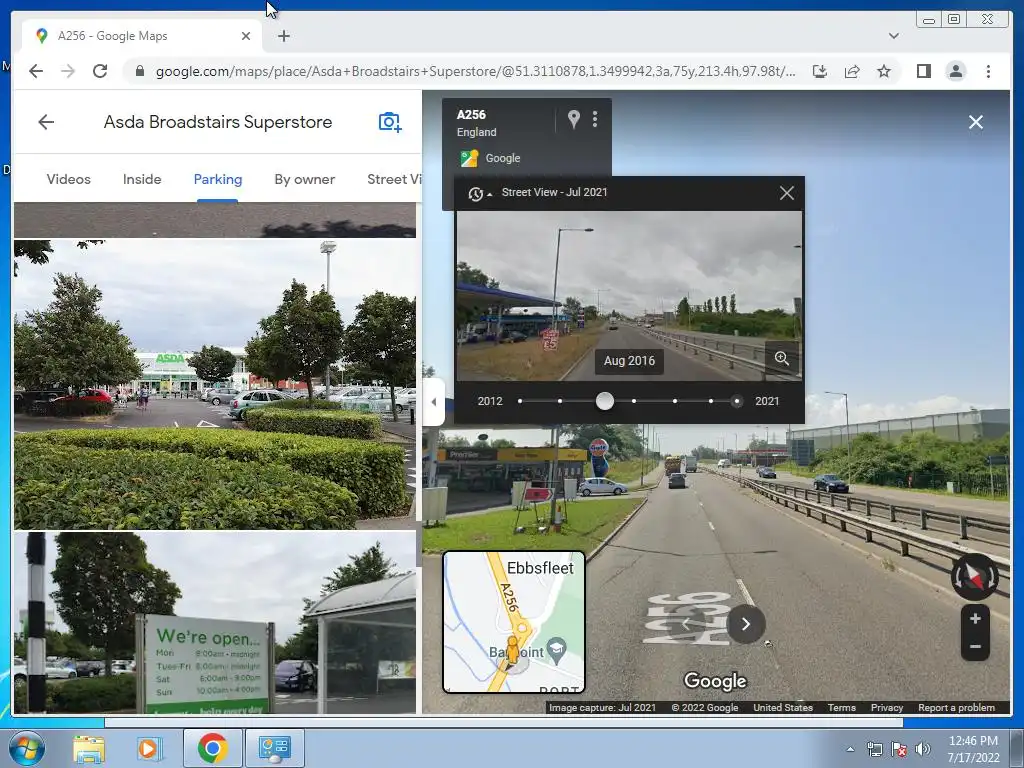The width and height of the screenshot is (1024, 768).
Task: Toggle the browser side panel
Action: 923,71
